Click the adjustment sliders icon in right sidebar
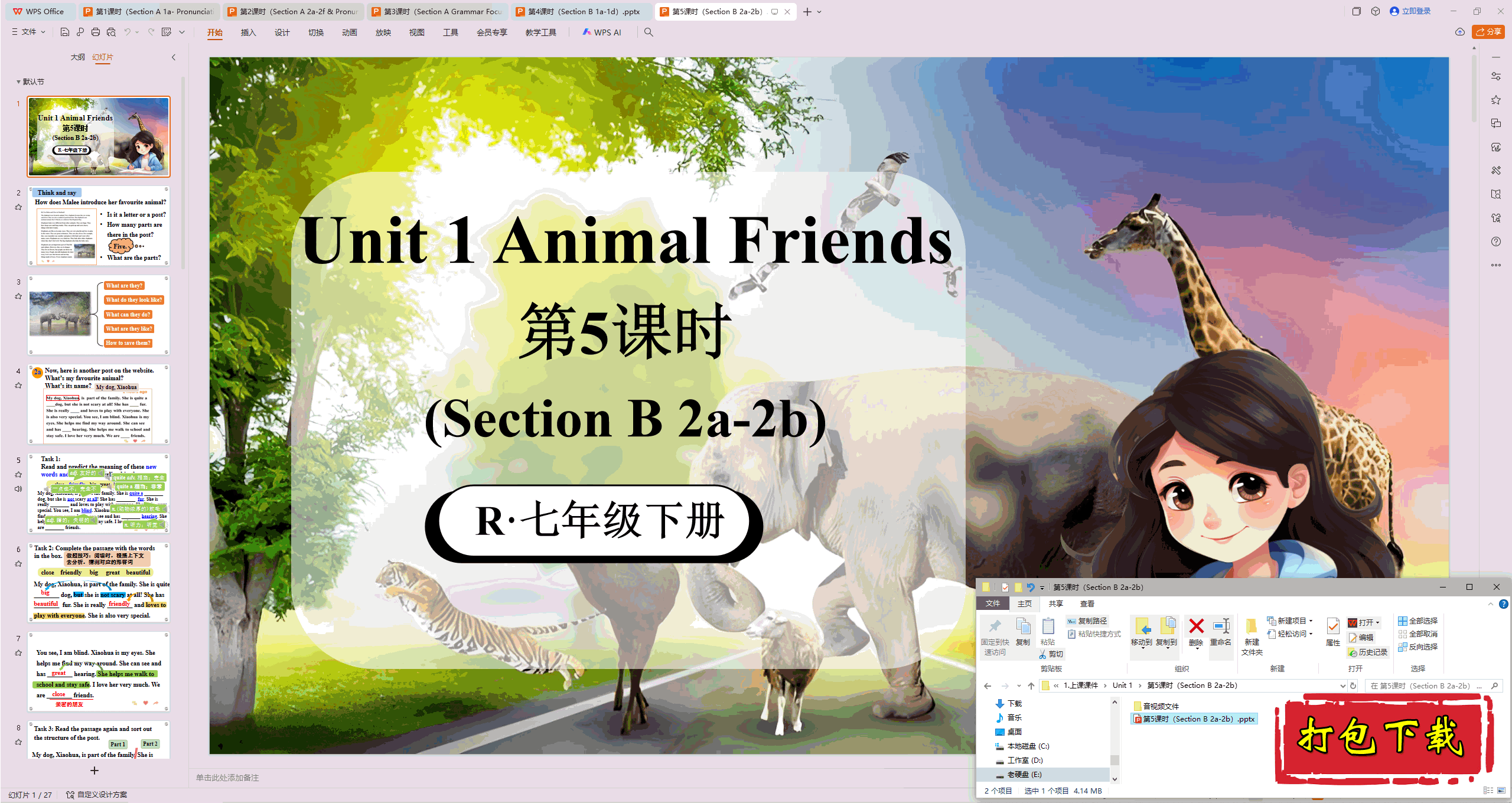 tap(1496, 76)
